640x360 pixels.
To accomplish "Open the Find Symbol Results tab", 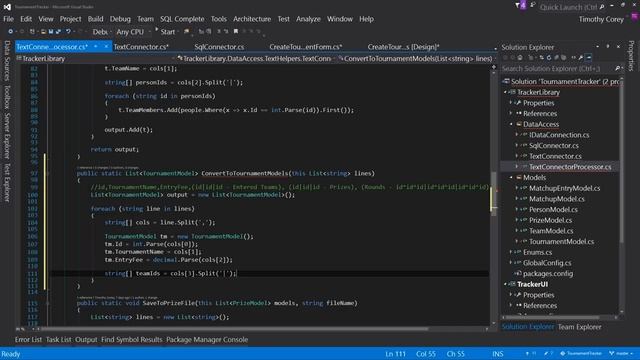I will [x=131, y=340].
